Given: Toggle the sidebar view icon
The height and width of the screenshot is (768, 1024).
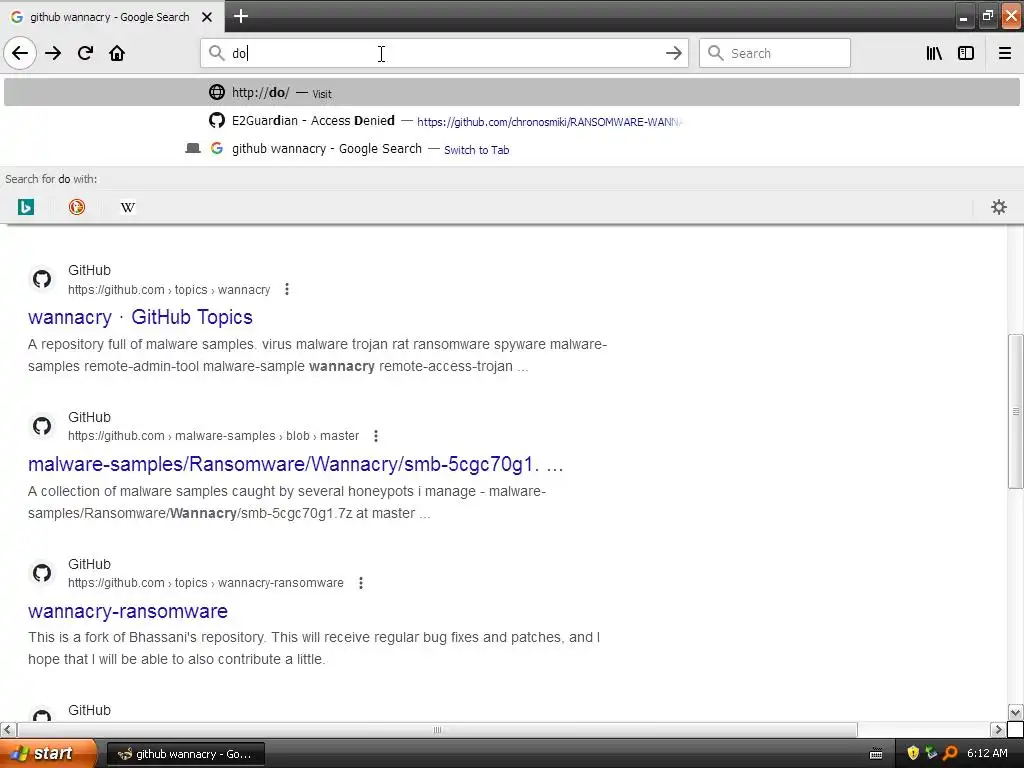Looking at the screenshot, I should click(x=966, y=53).
